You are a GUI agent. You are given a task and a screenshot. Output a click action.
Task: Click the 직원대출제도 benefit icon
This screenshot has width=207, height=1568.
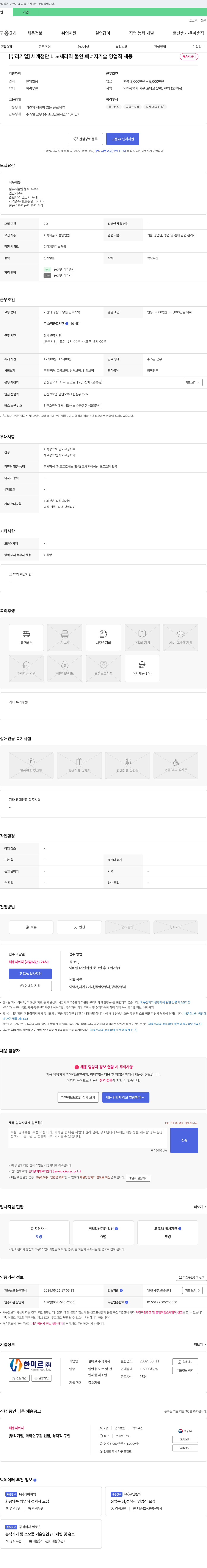(x=64, y=668)
